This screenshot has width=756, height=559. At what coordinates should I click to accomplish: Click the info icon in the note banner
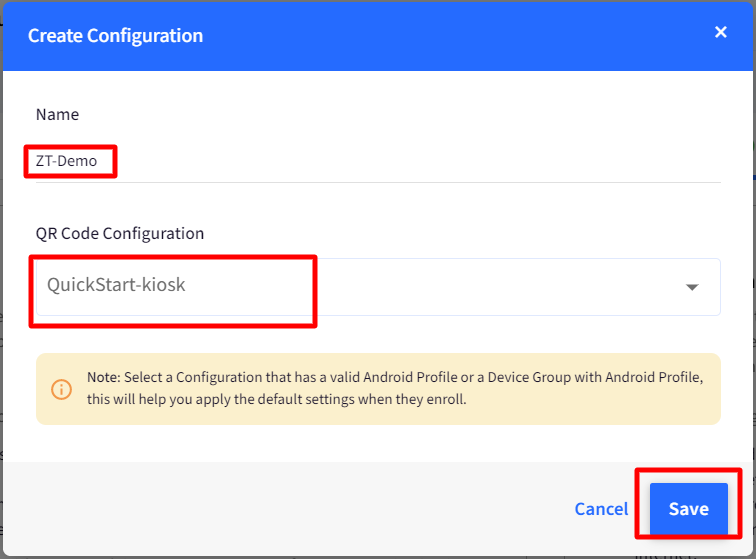point(62,389)
